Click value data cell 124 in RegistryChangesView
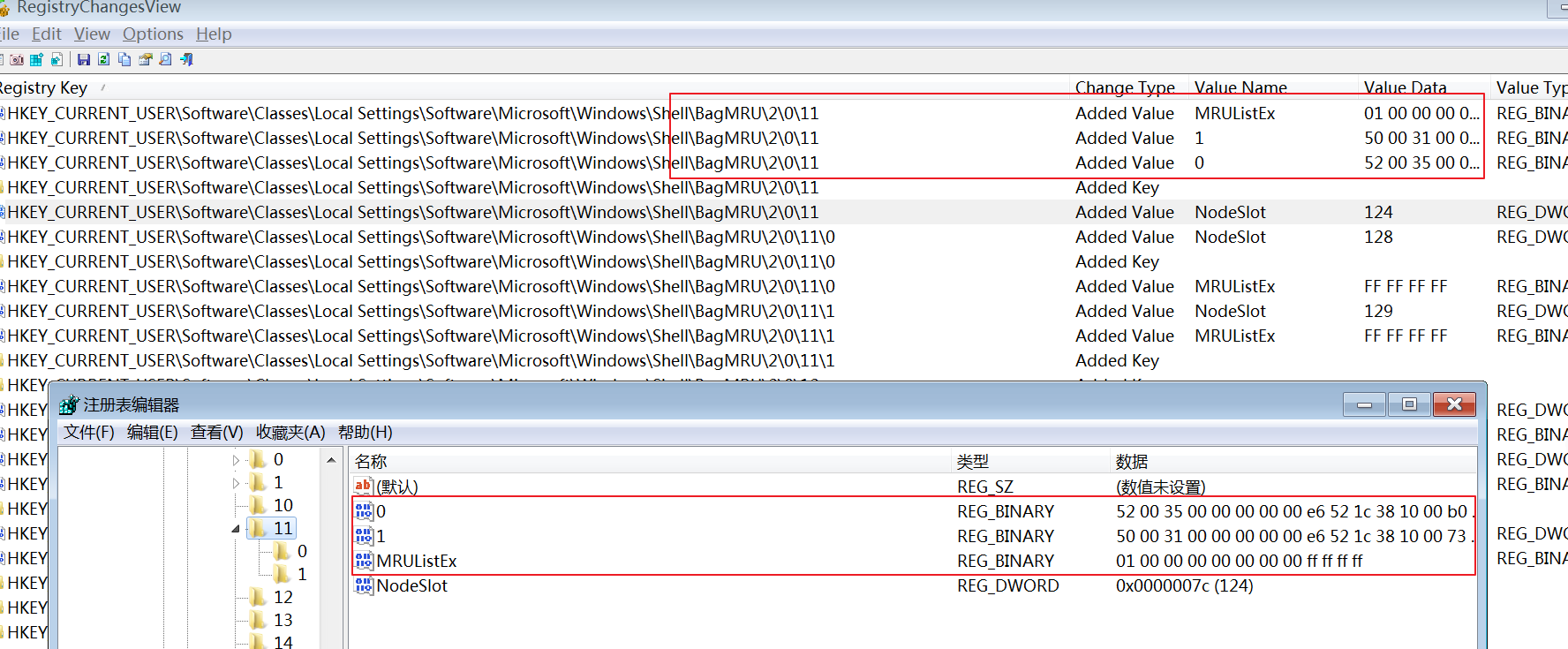1568x649 pixels. point(1378,212)
